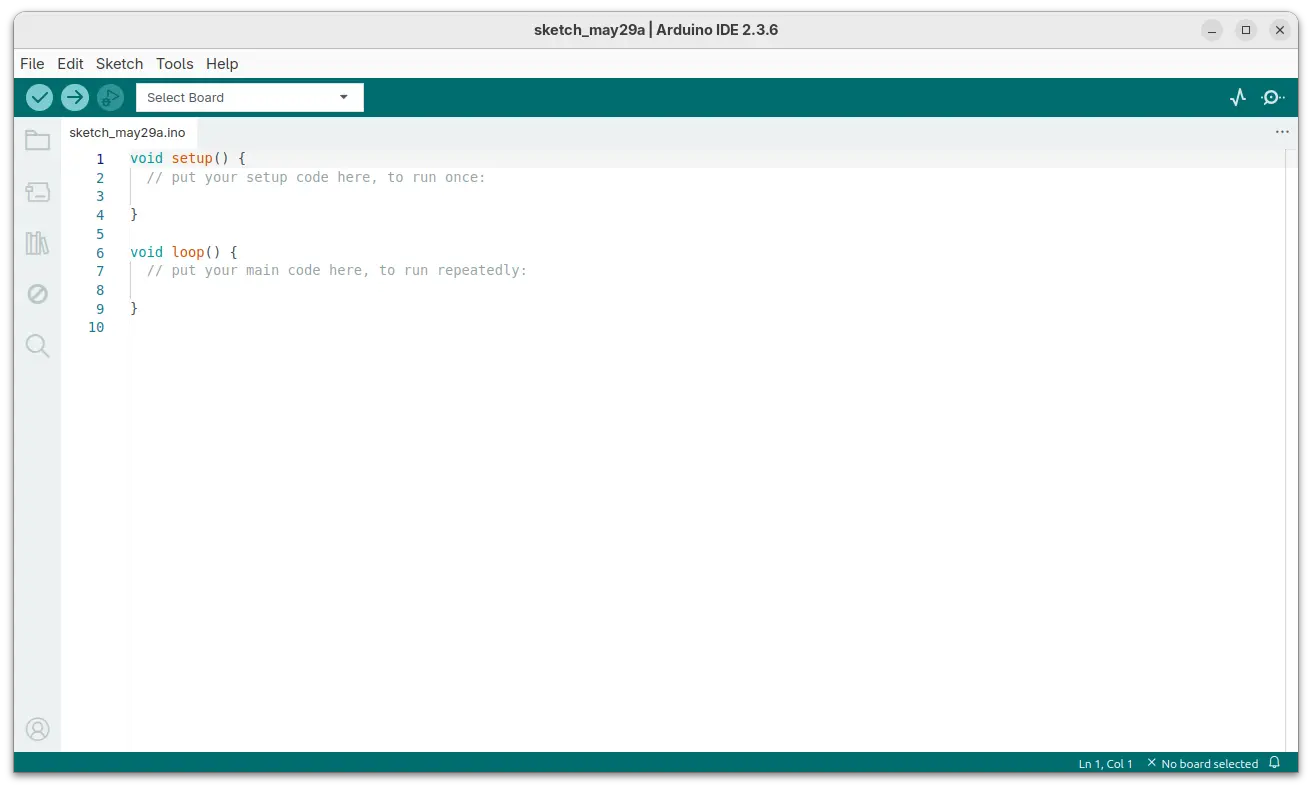Viewport: 1312px width, 789px height.
Task: Open the Boards Manager sidebar
Action: coord(37,192)
